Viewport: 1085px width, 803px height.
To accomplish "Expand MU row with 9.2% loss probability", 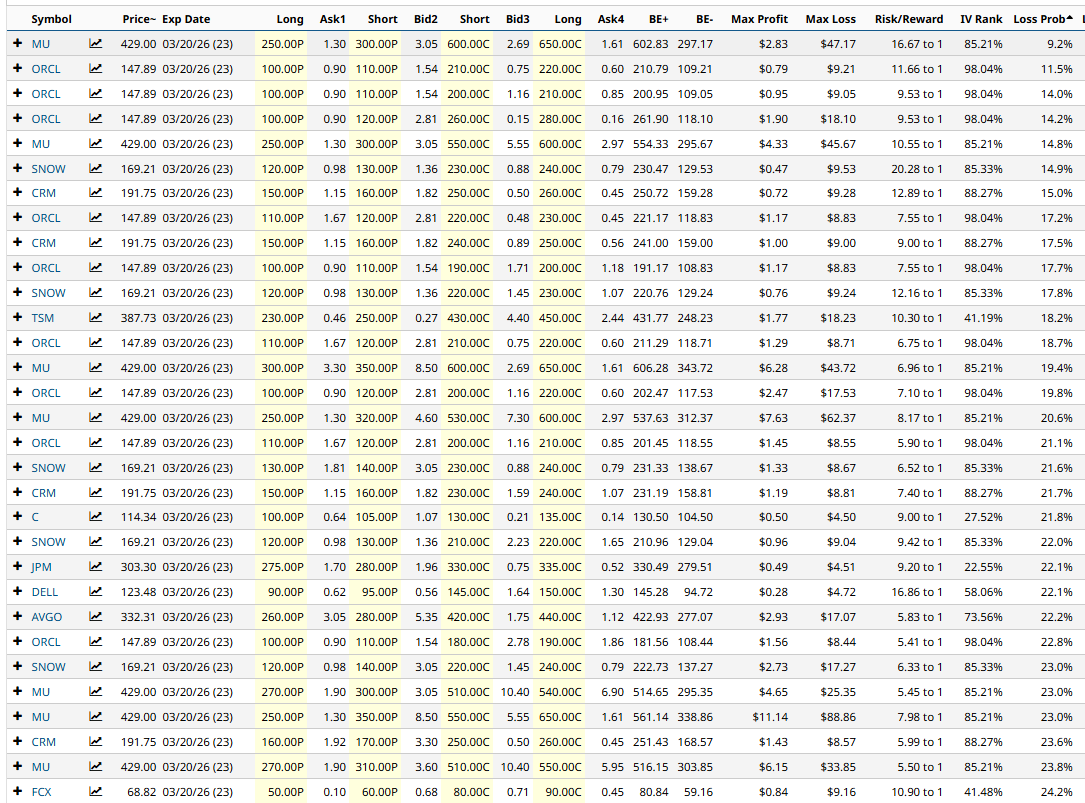I will [x=17, y=43].
